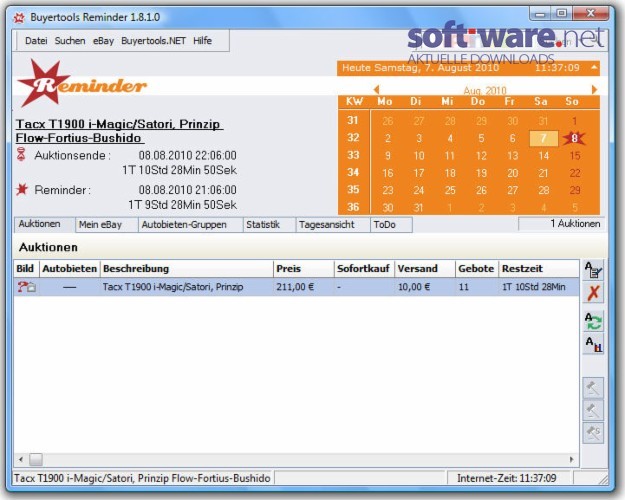Click the Aug. 2010 month label
This screenshot has width=625, height=500.
[x=485, y=90]
